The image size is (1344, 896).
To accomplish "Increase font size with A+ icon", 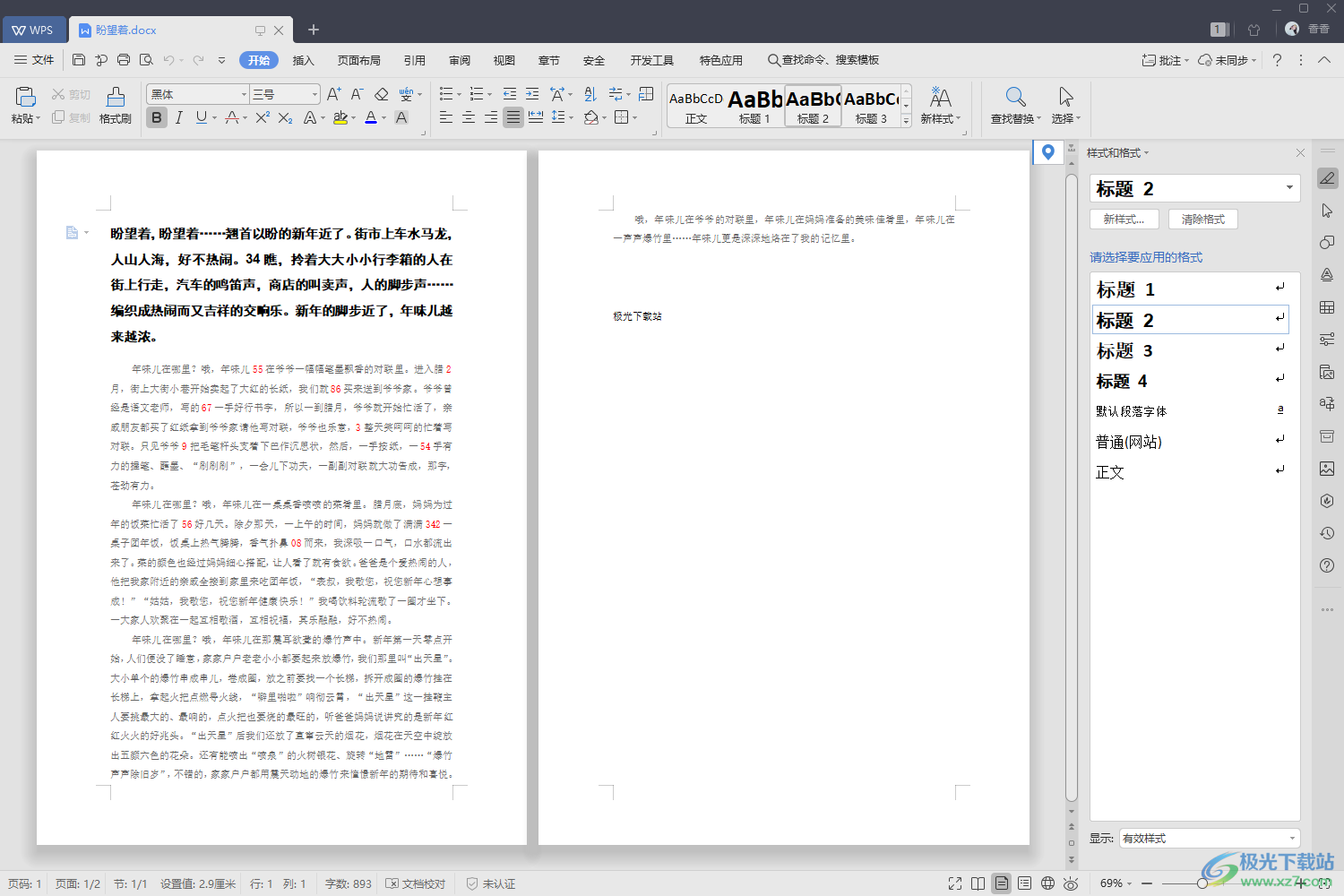I will [334, 94].
